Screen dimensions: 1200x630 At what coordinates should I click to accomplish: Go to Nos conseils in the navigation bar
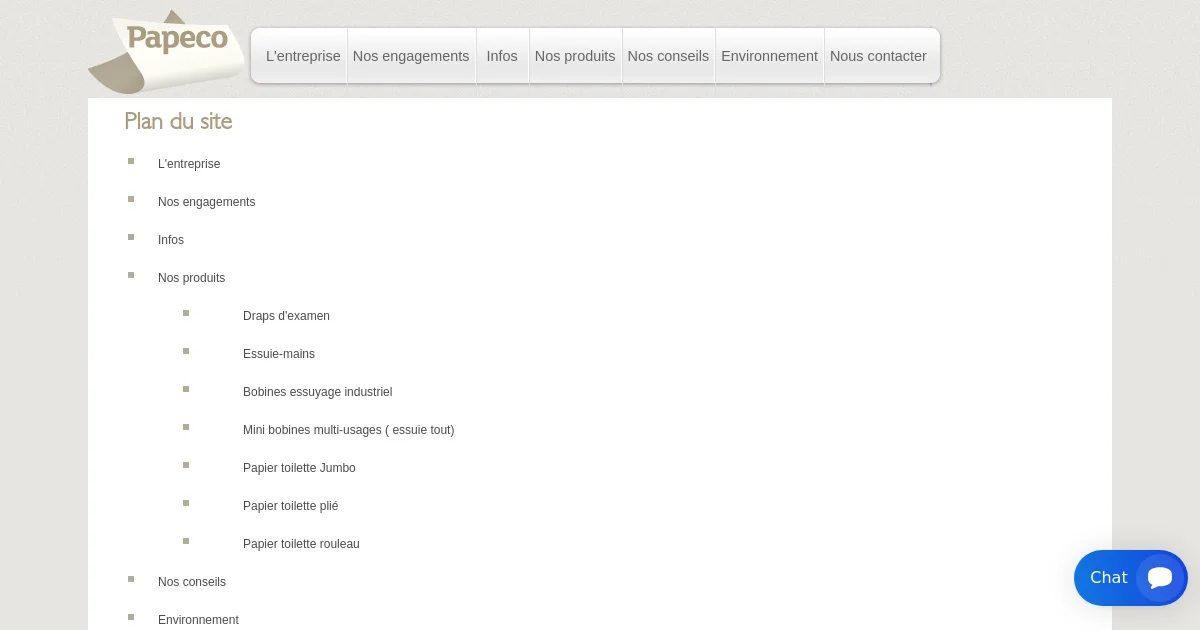(668, 56)
